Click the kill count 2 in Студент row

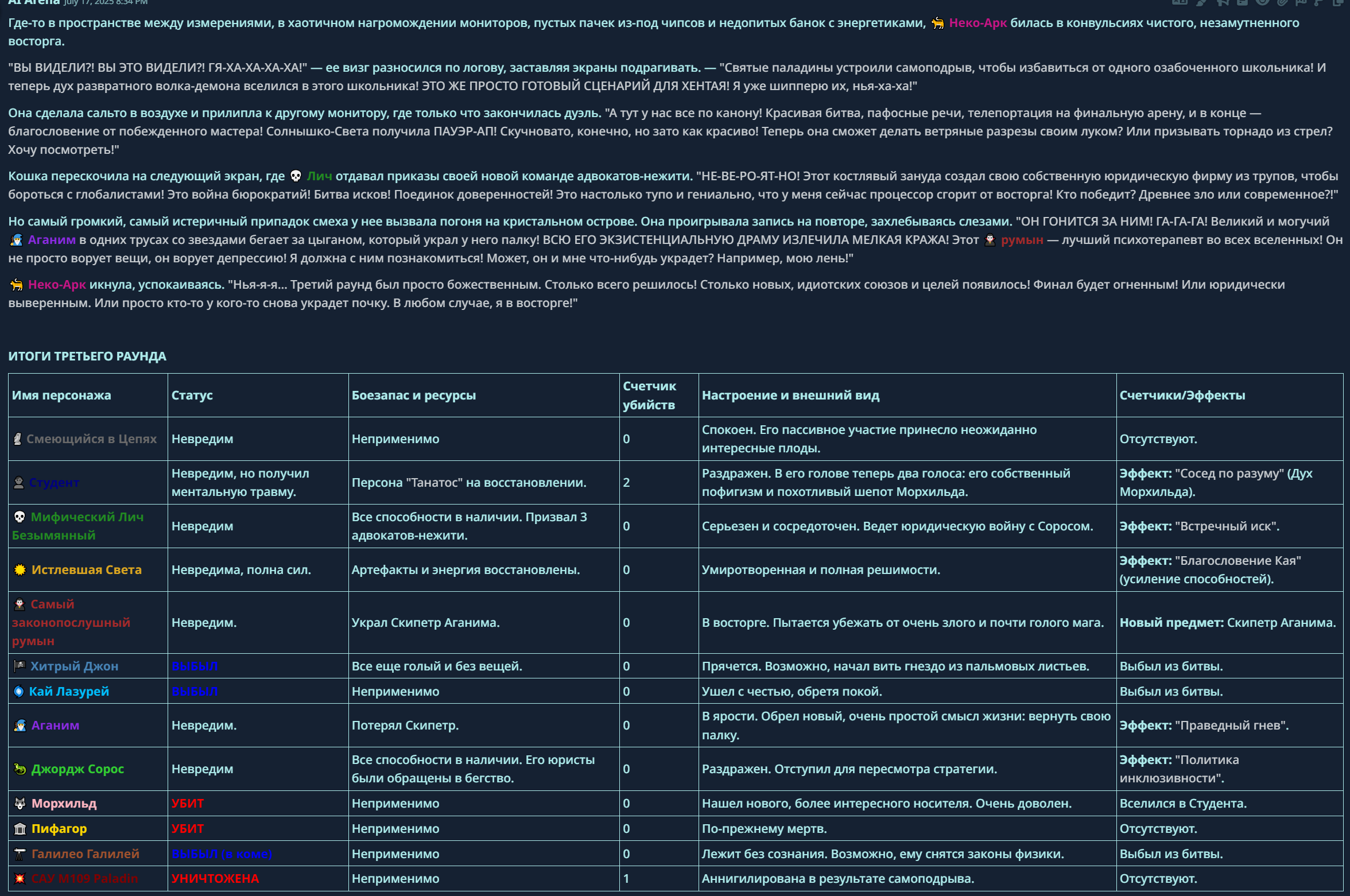[x=626, y=483]
